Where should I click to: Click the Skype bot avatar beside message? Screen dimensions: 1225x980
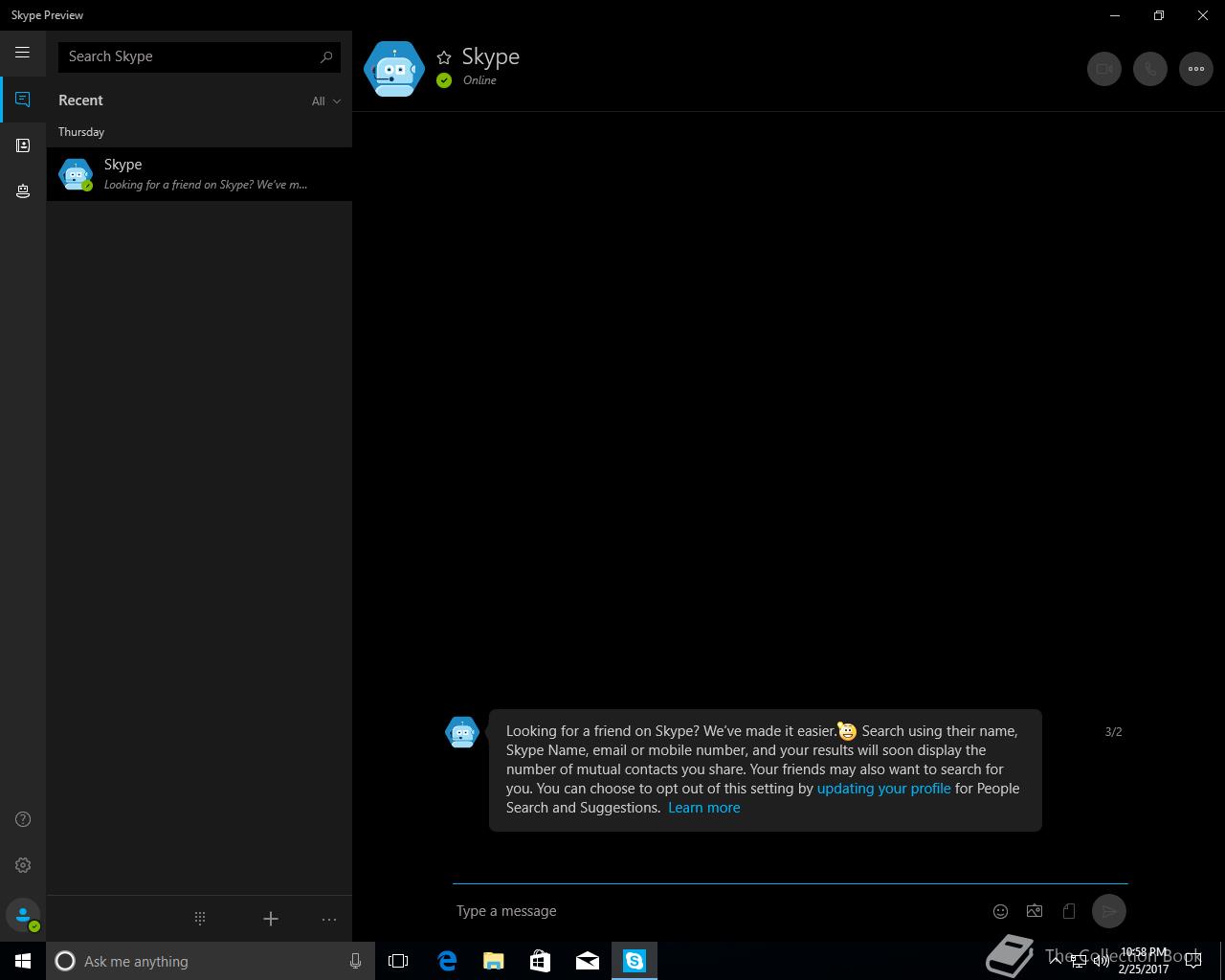pyautogui.click(x=462, y=732)
